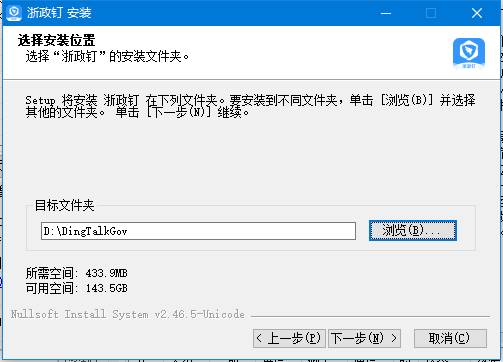503x362 pixels.
Task: Click the Setup 将安装 instruction paragraph
Action: 250,106
